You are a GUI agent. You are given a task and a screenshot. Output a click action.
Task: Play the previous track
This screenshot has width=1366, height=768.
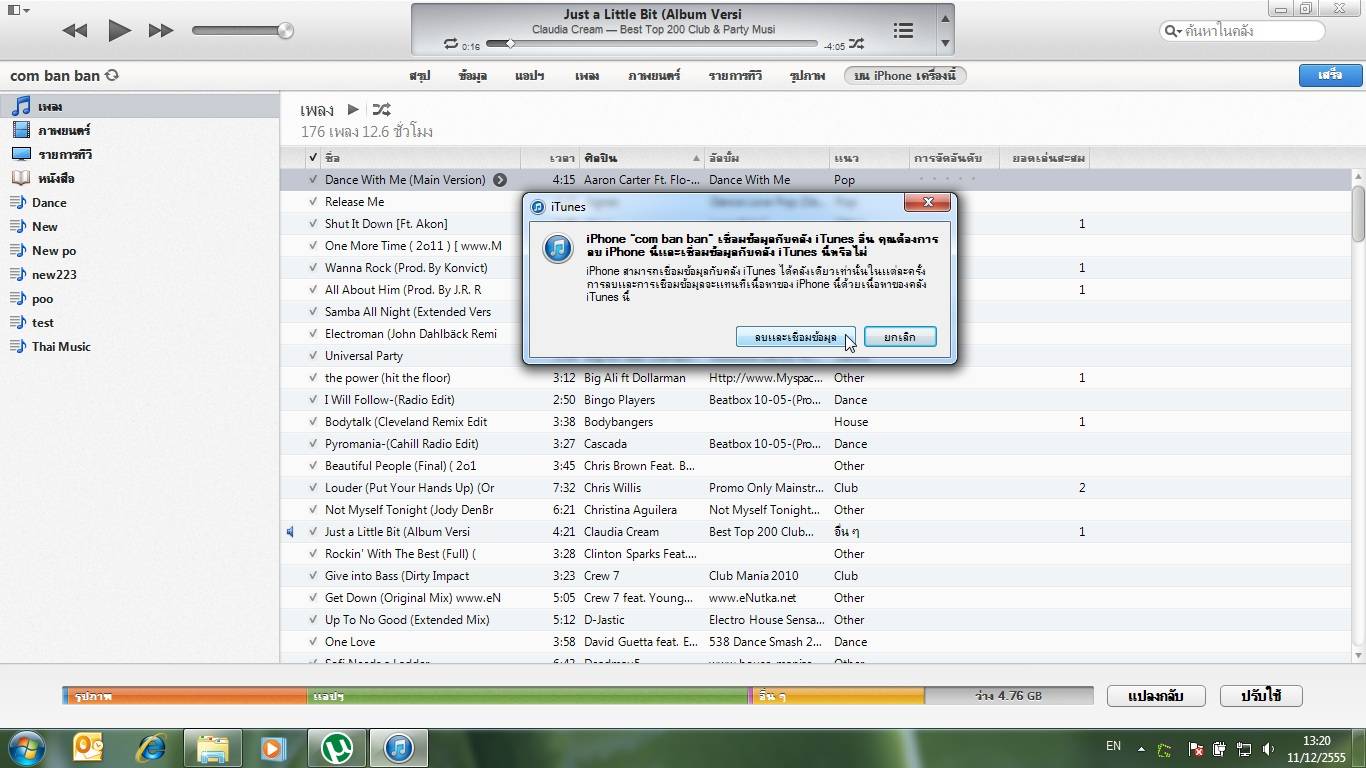[x=75, y=31]
